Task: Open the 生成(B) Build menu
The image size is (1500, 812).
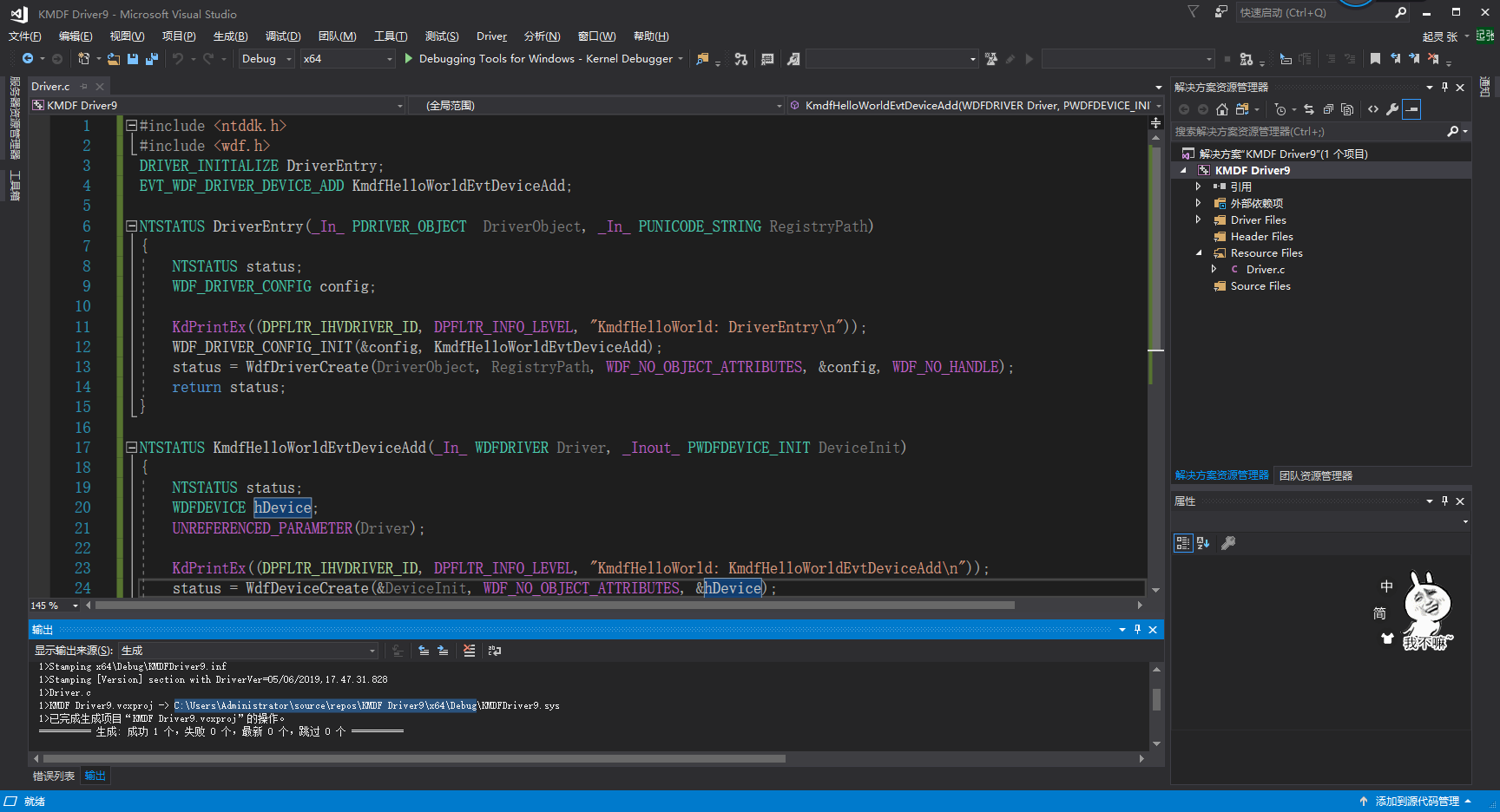Action: point(230,36)
